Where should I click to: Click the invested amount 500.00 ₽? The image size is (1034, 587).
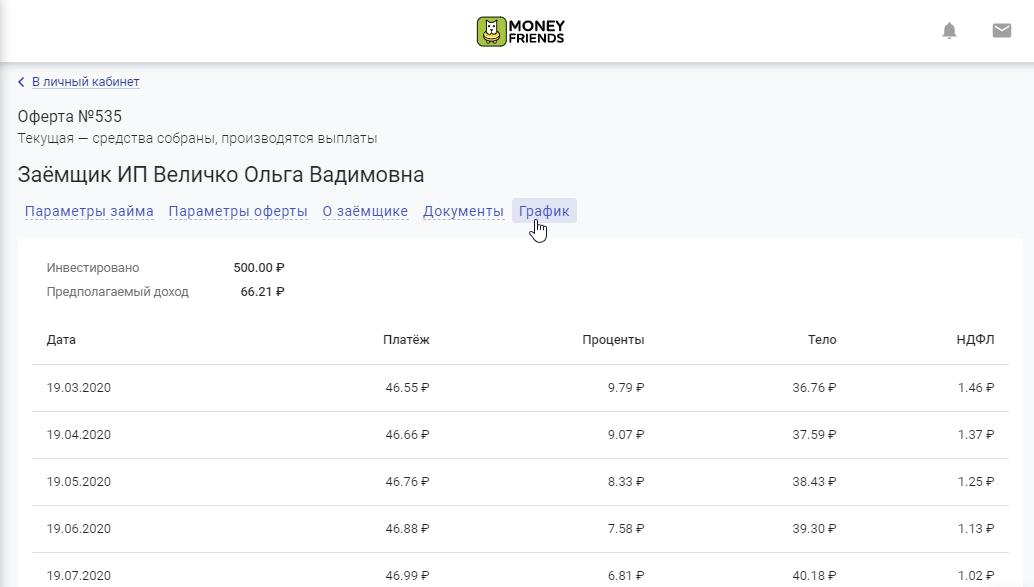pyautogui.click(x=259, y=268)
